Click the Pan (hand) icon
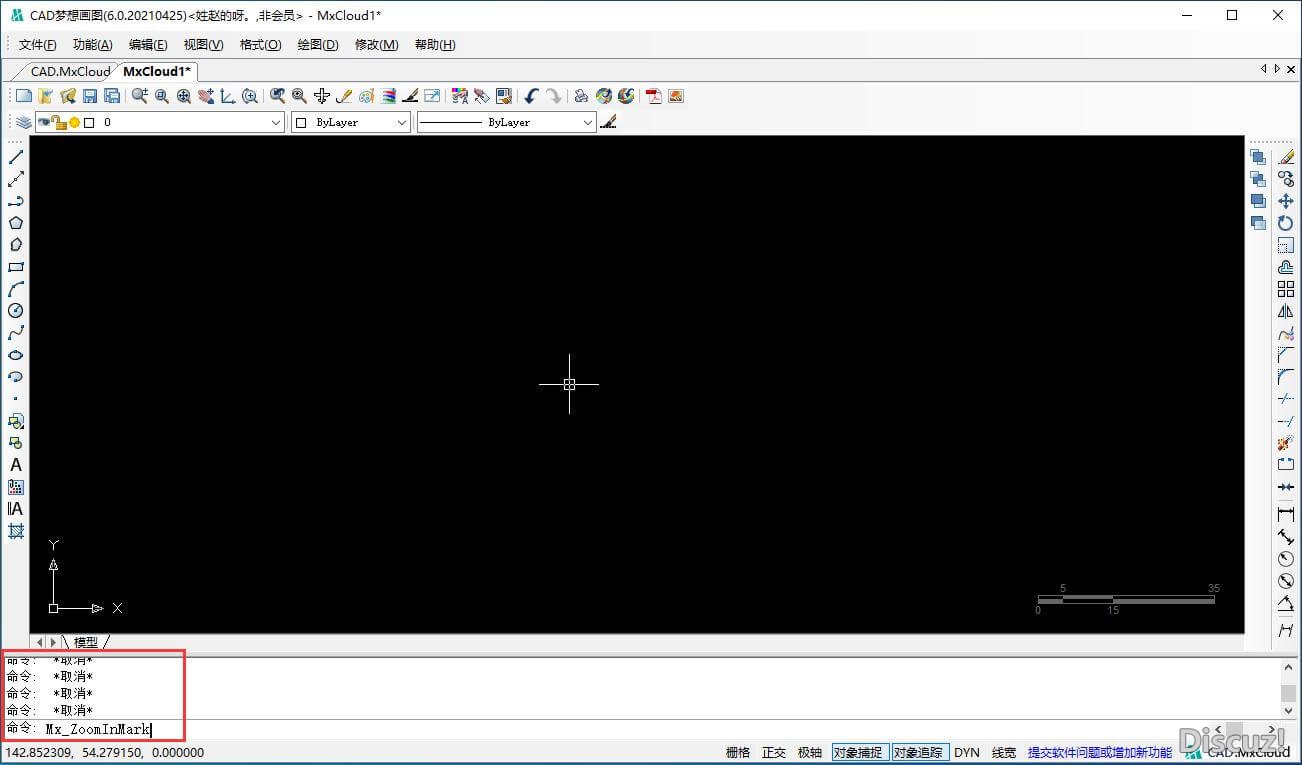 [206, 96]
